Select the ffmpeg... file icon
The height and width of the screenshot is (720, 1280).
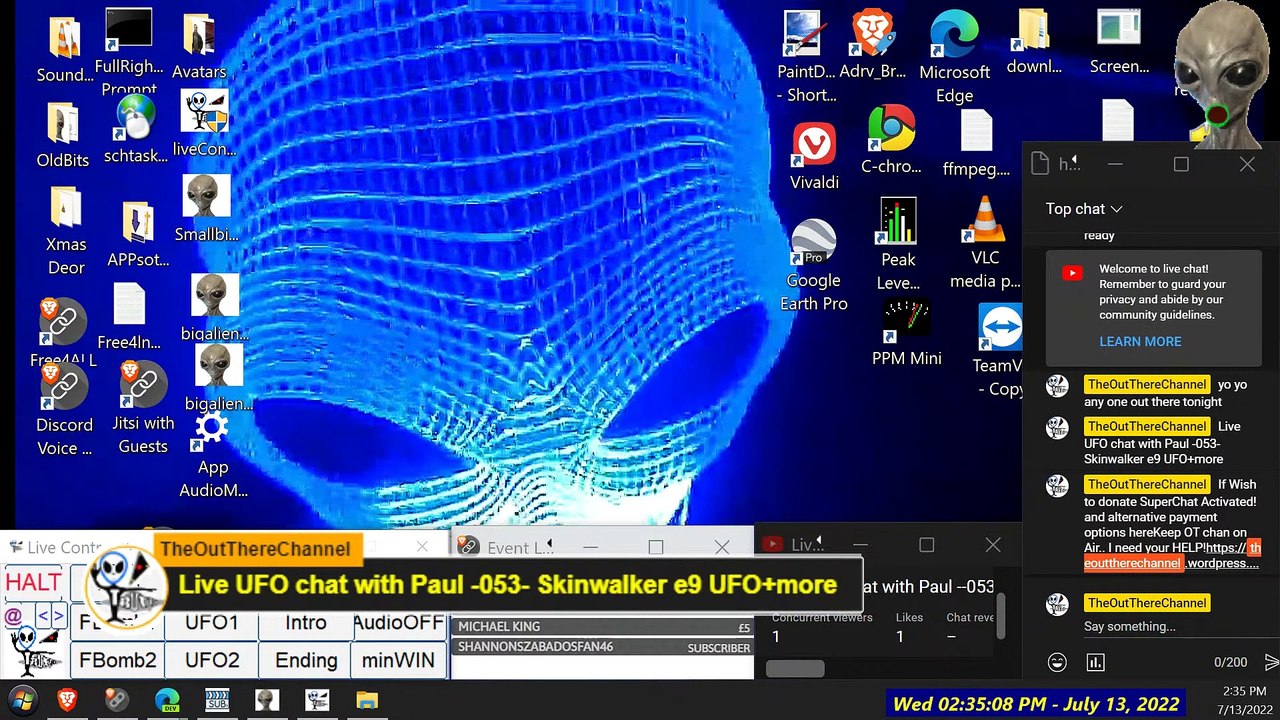(x=976, y=144)
